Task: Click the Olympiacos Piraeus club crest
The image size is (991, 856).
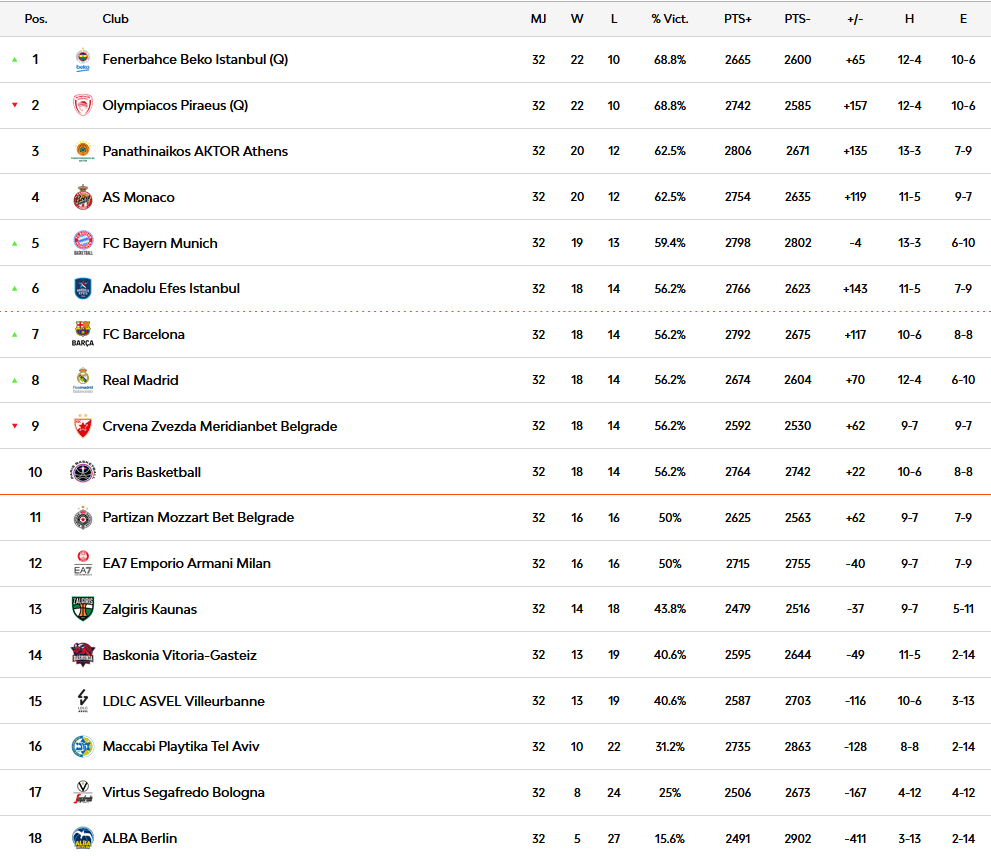Action: pos(83,106)
